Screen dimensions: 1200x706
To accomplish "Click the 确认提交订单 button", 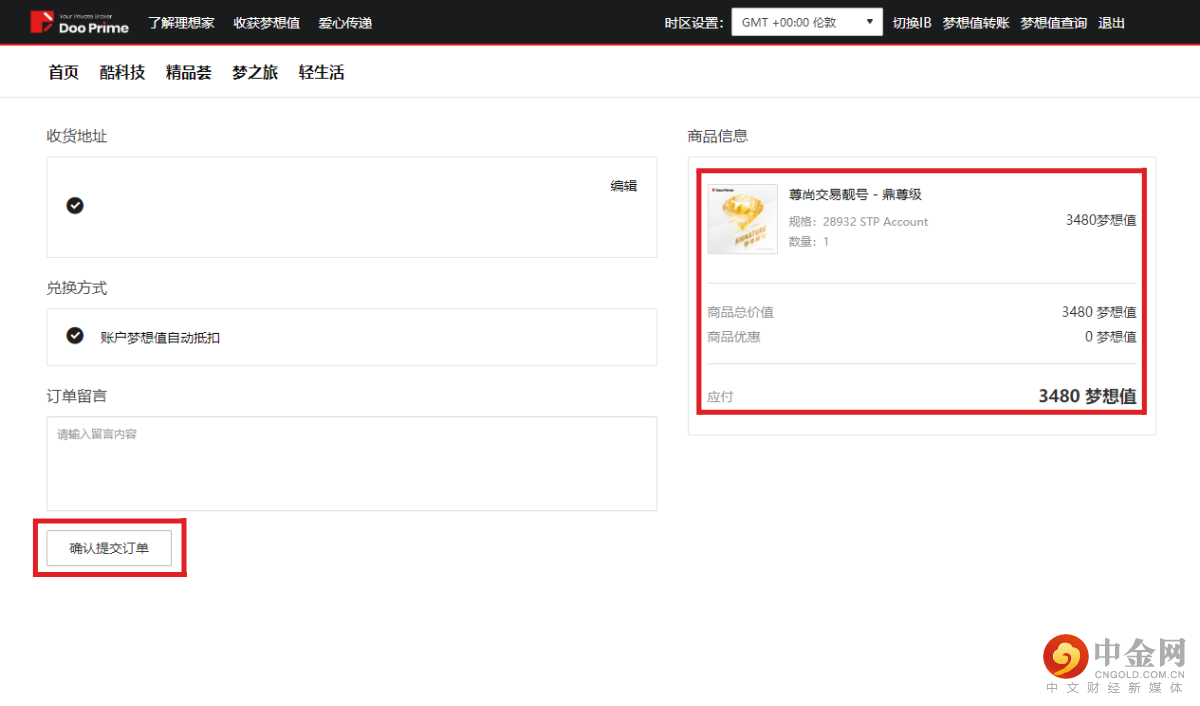I will pyautogui.click(x=109, y=548).
